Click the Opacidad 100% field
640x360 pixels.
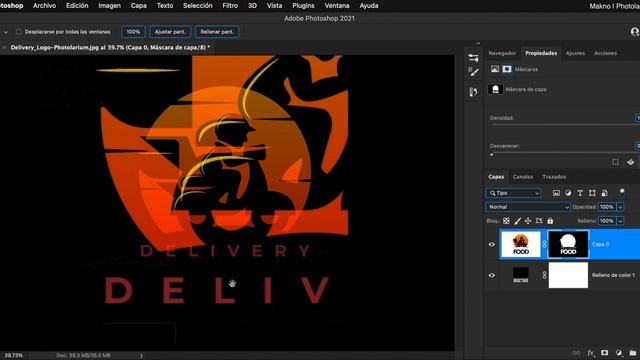click(607, 207)
